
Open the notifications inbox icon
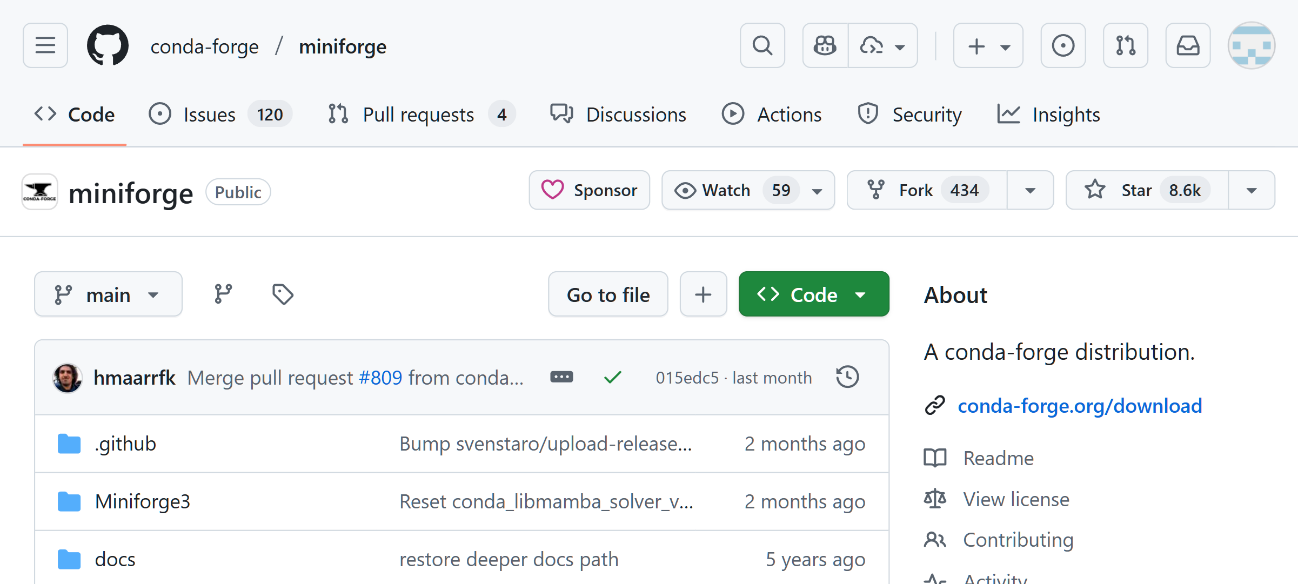(1188, 46)
